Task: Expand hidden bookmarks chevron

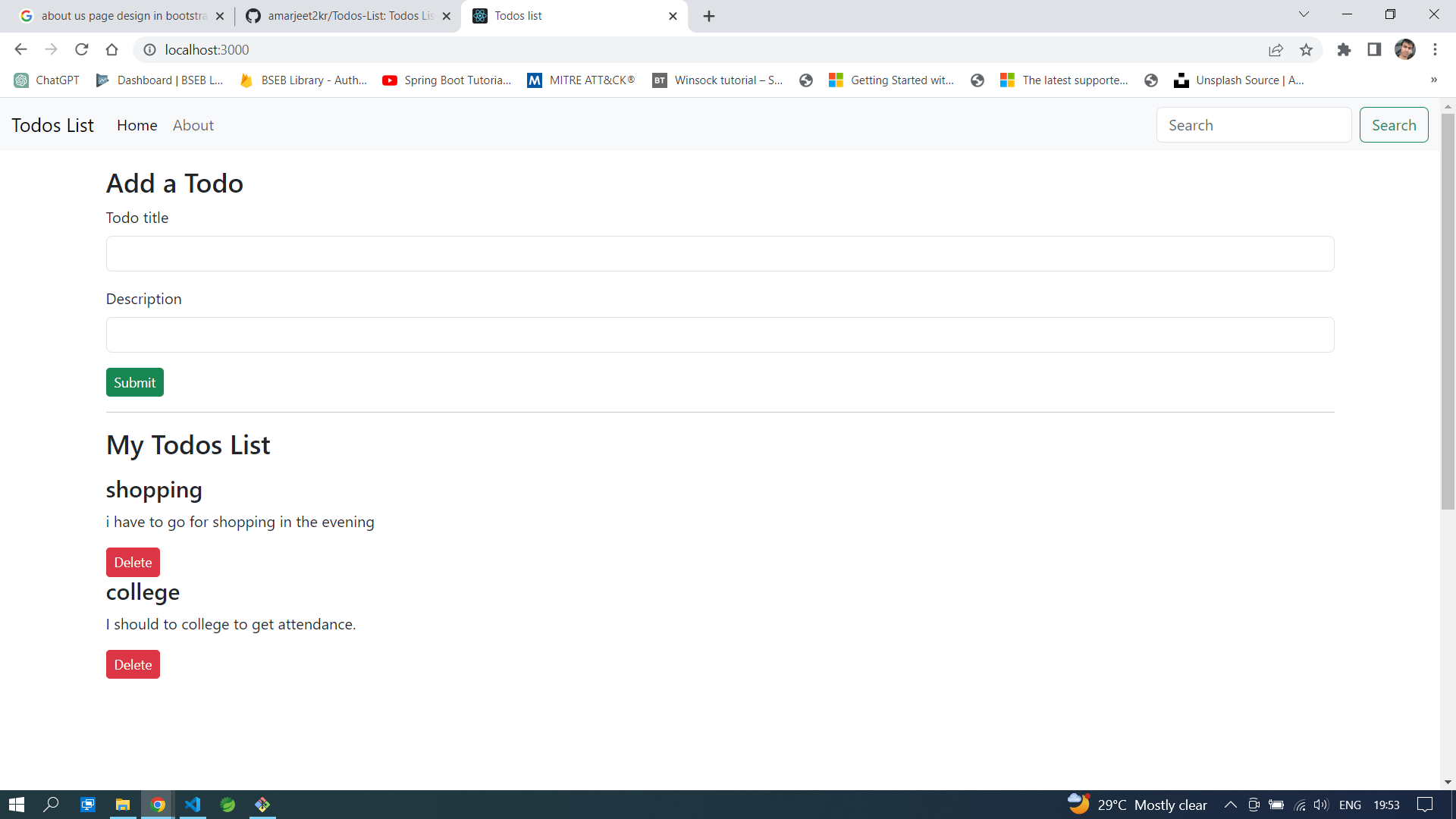Action: tap(1433, 80)
